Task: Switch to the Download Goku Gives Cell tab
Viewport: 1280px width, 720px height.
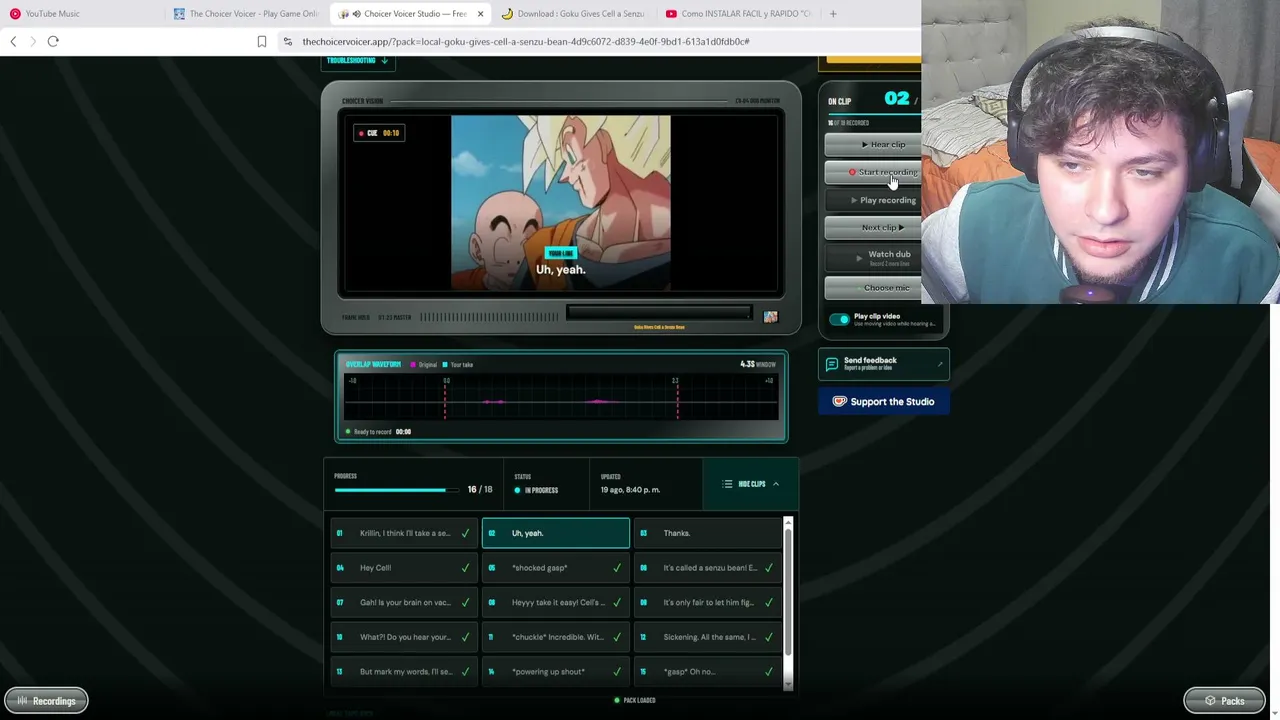Action: pyautogui.click(x=573, y=14)
